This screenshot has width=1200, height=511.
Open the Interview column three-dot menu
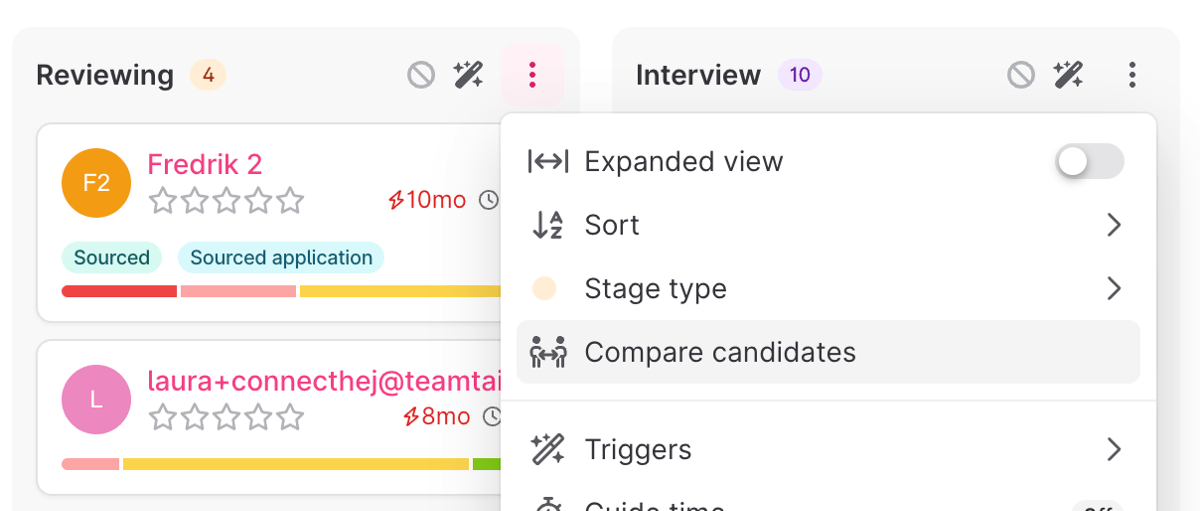click(1132, 75)
